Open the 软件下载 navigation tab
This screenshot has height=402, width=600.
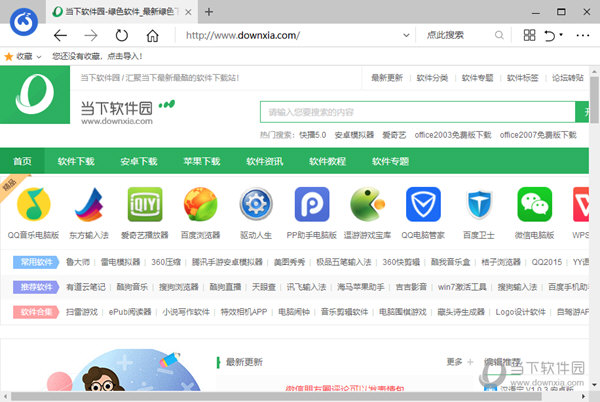[76, 161]
